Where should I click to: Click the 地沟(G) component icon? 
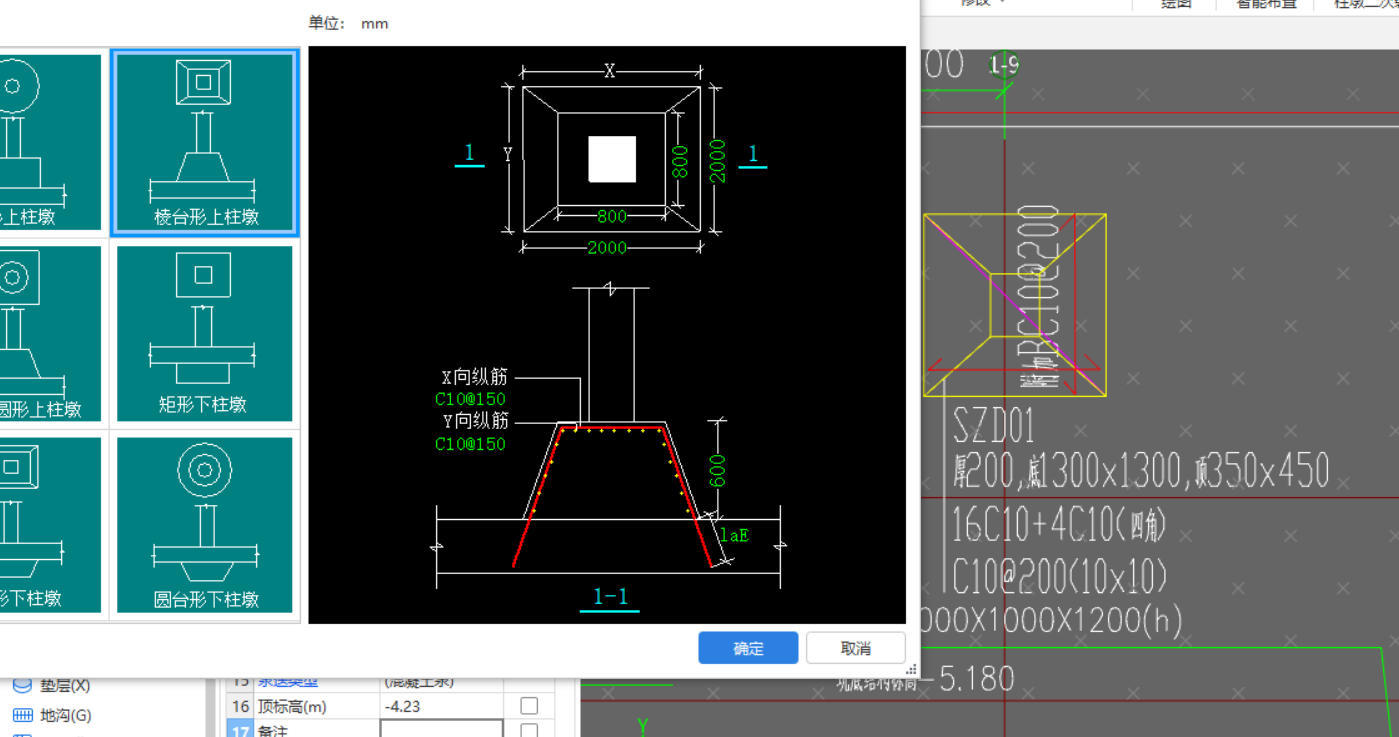click(22, 715)
